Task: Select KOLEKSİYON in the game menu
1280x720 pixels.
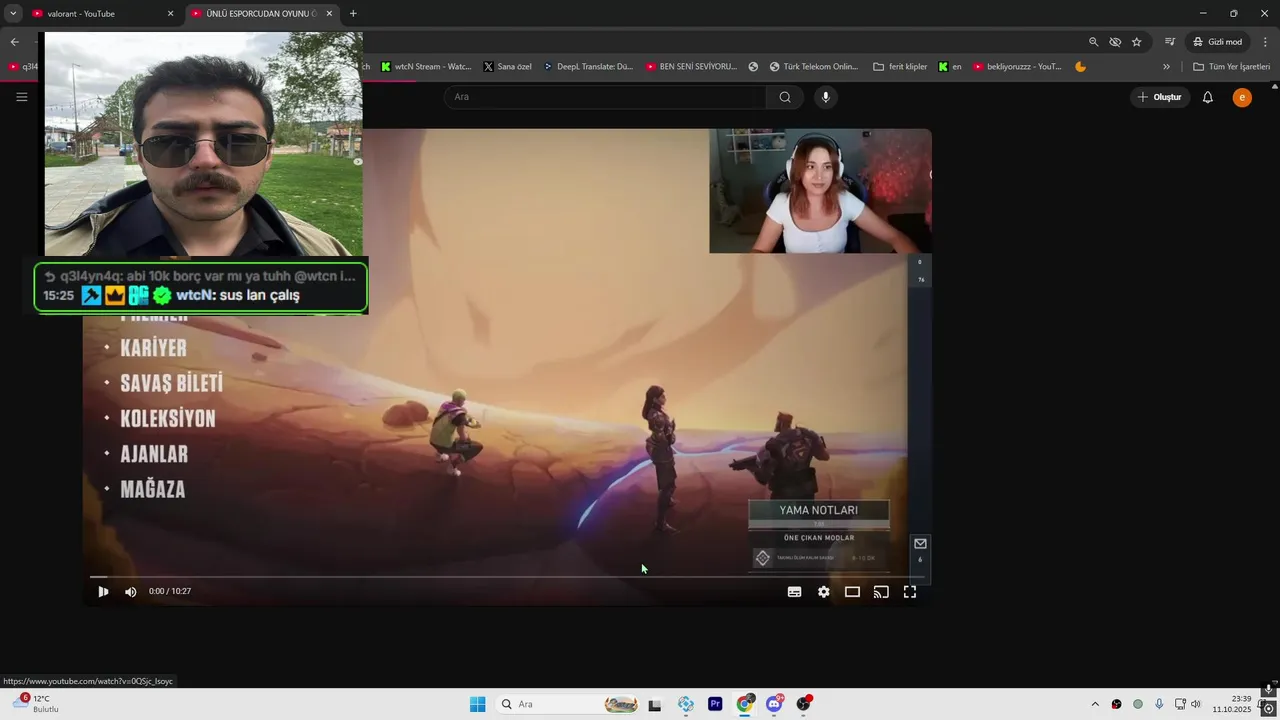Action: click(x=168, y=419)
